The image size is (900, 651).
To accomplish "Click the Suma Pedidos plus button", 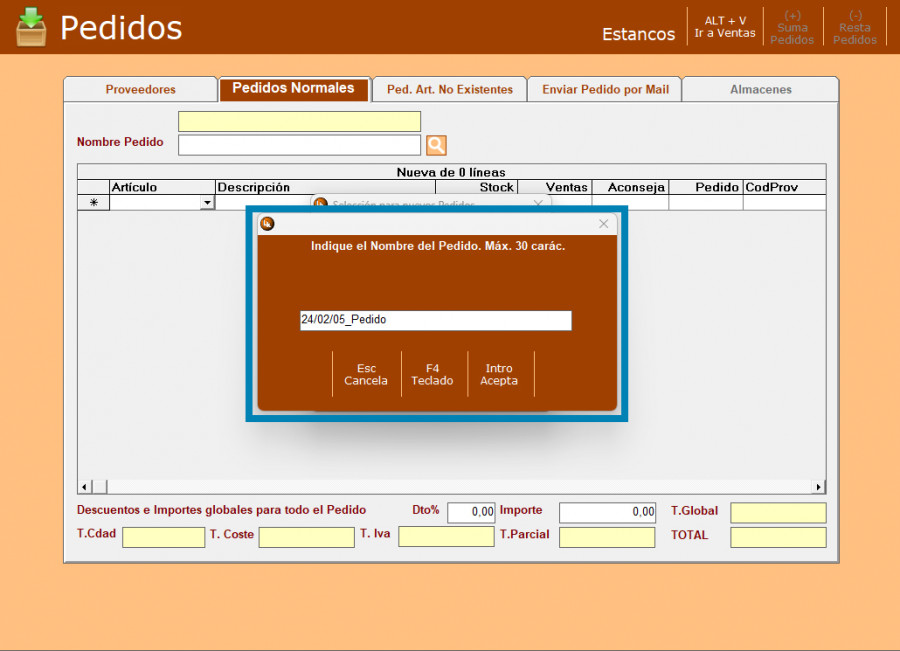I will 792,27.
